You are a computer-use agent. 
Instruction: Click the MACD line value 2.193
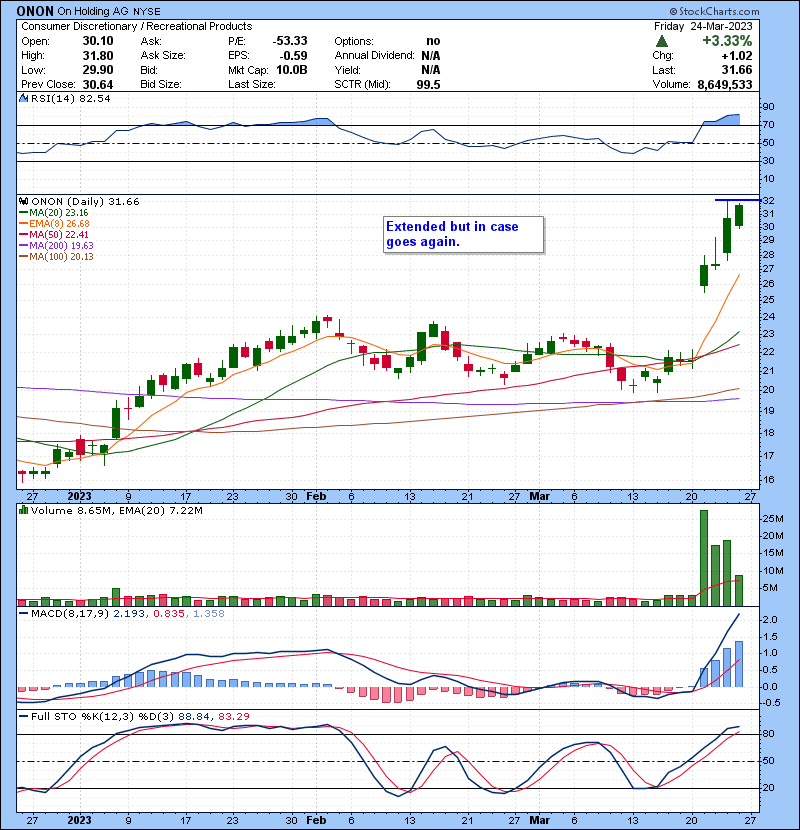129,614
